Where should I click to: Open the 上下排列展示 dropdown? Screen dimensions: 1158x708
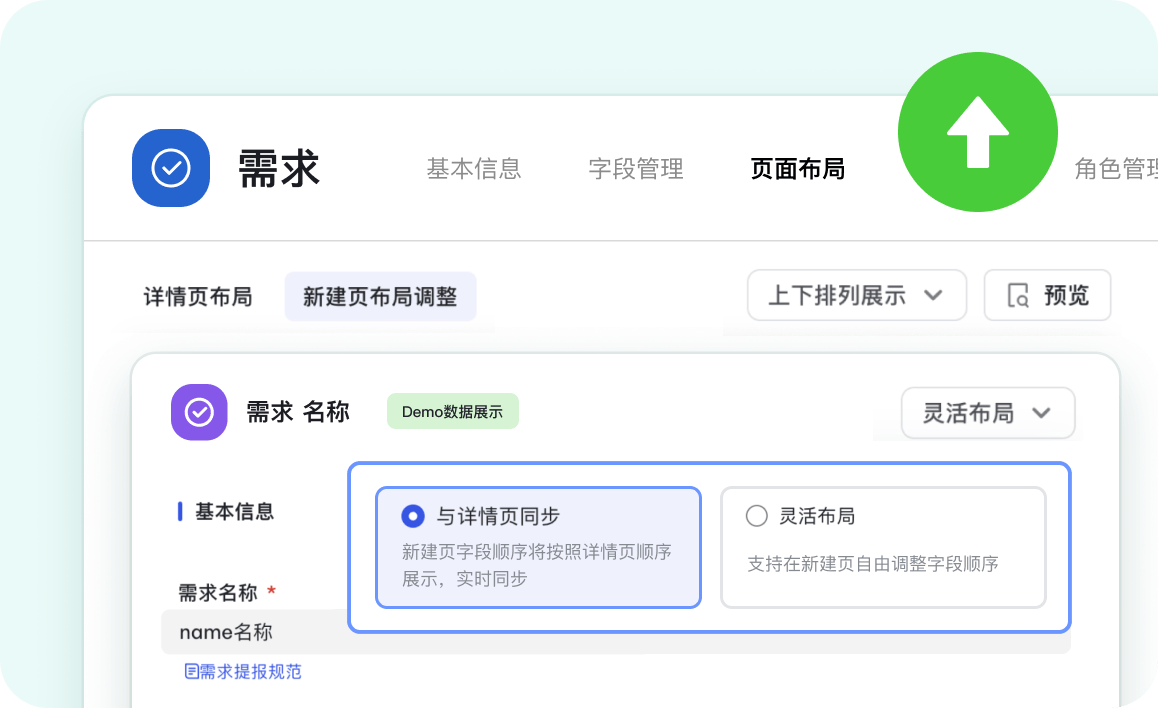click(x=856, y=296)
